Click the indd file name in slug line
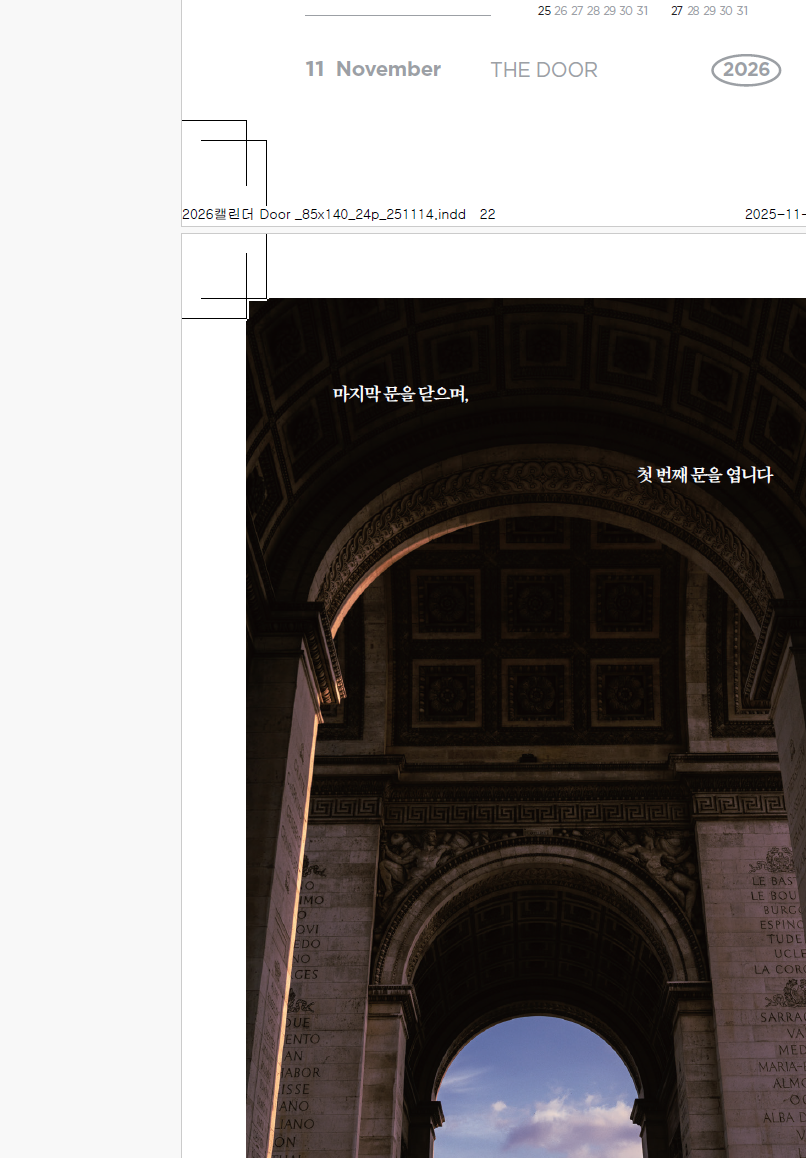Screen dimensions: 806x1158 tap(324, 214)
